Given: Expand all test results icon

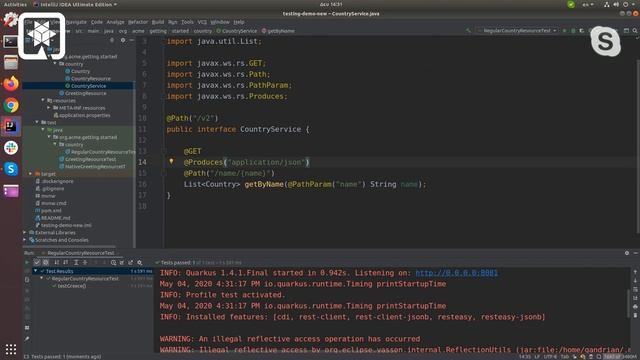Looking at the screenshot, I should click(76, 262).
